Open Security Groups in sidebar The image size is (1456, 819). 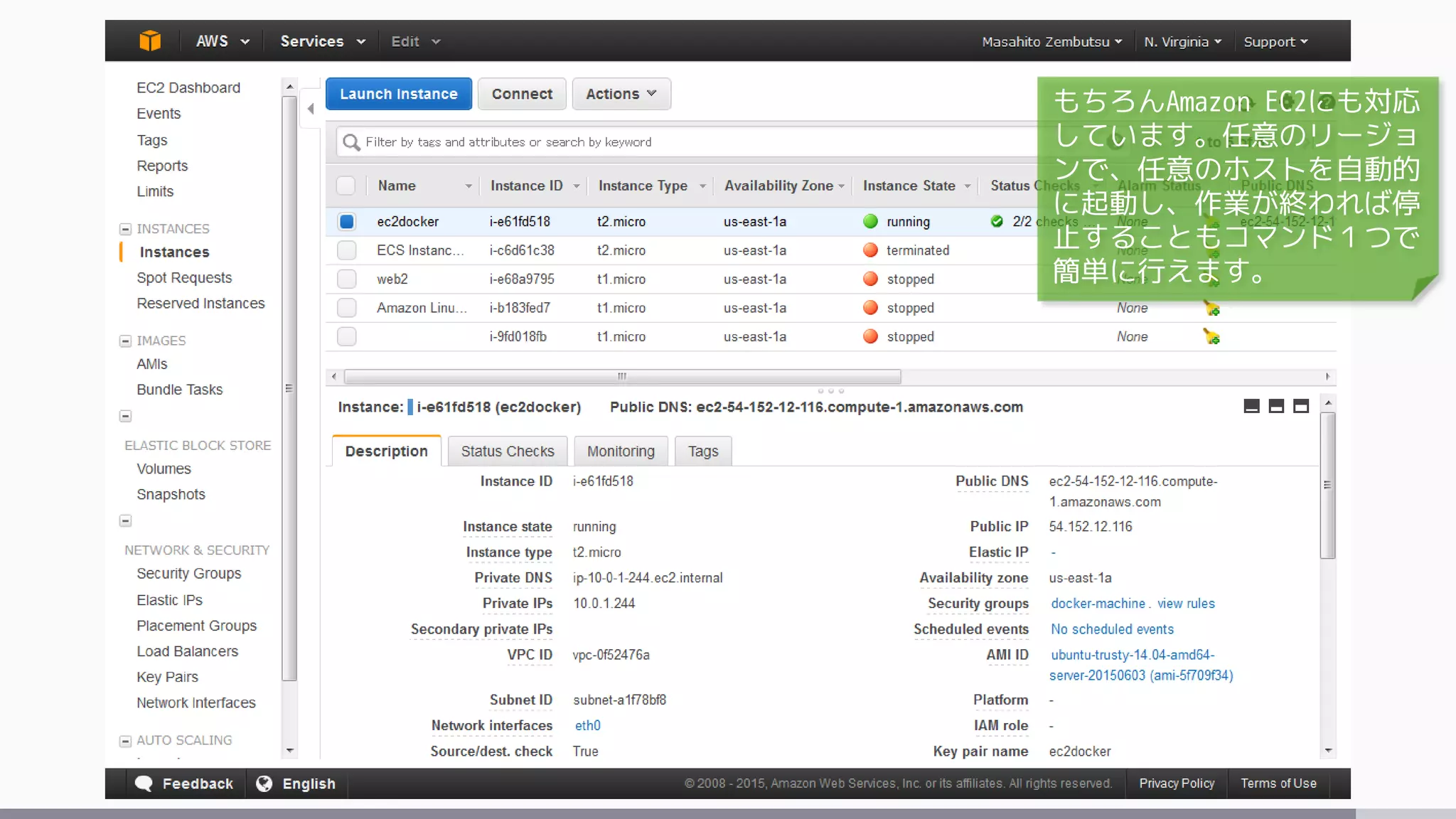click(x=188, y=573)
